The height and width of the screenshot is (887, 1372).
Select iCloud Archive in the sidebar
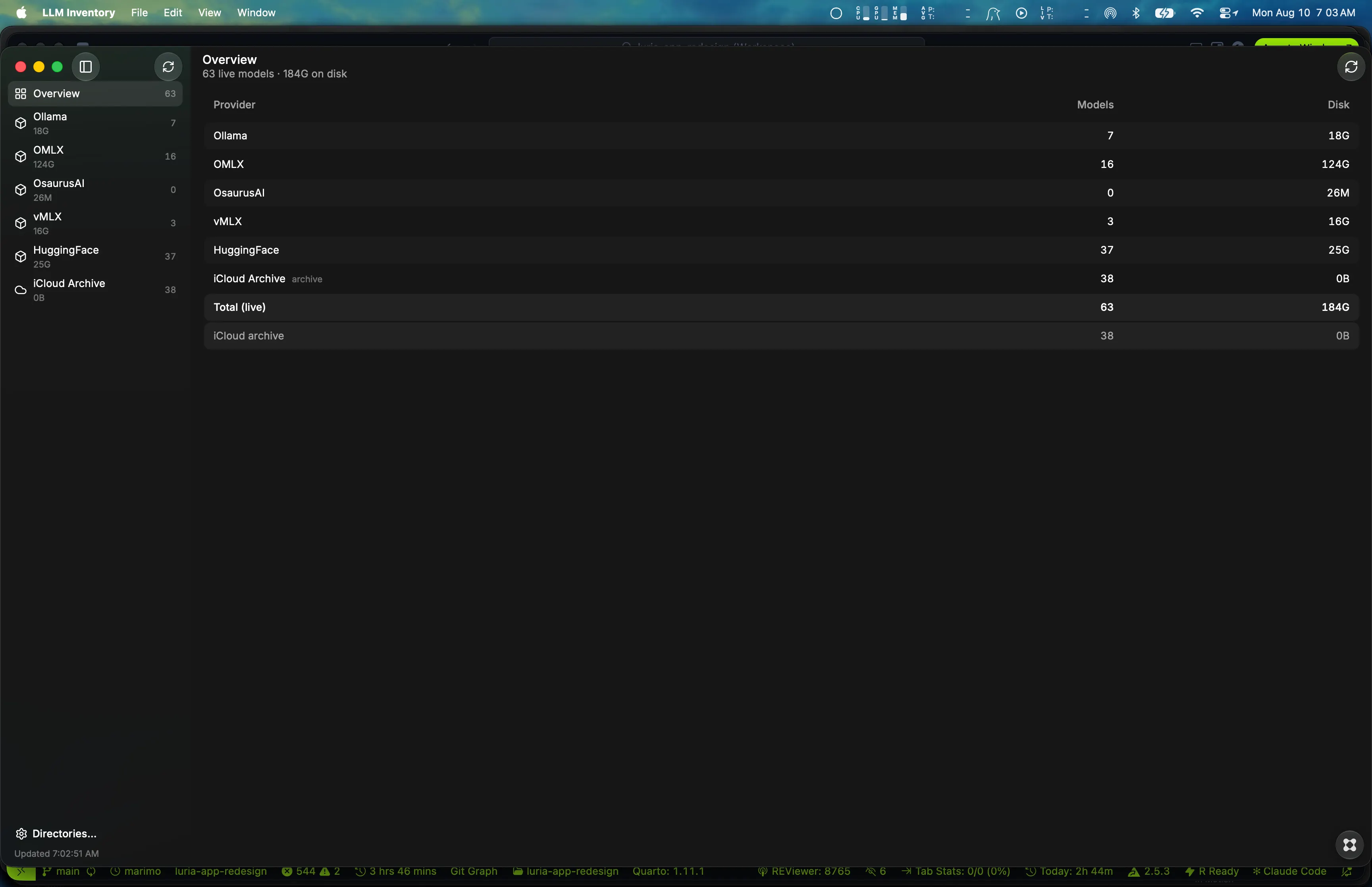[95, 290]
